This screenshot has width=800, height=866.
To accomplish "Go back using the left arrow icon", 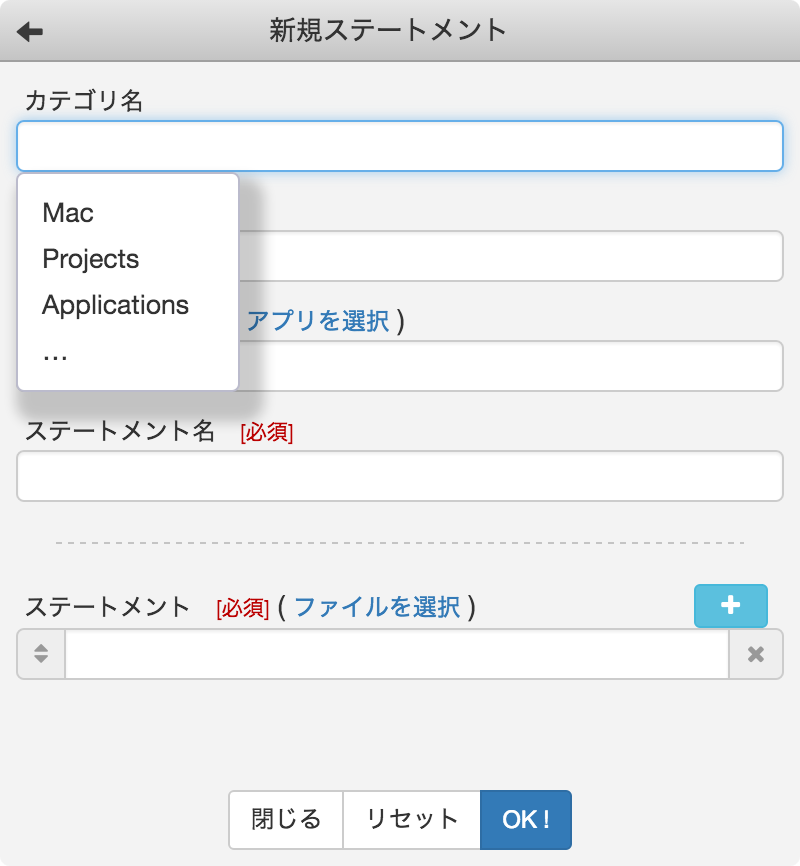I will (x=30, y=31).
